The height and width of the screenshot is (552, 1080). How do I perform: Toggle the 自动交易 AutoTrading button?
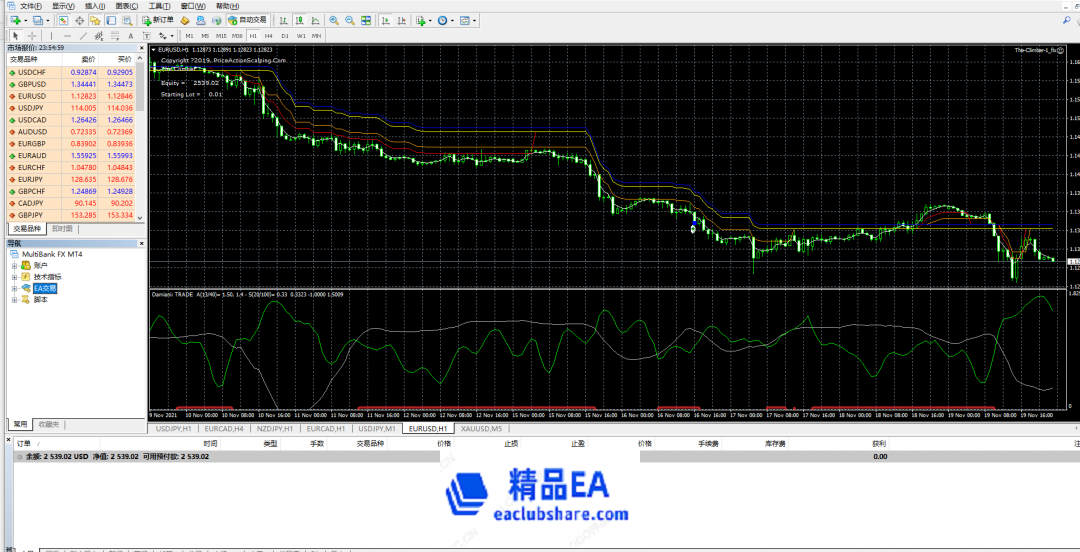[247, 21]
